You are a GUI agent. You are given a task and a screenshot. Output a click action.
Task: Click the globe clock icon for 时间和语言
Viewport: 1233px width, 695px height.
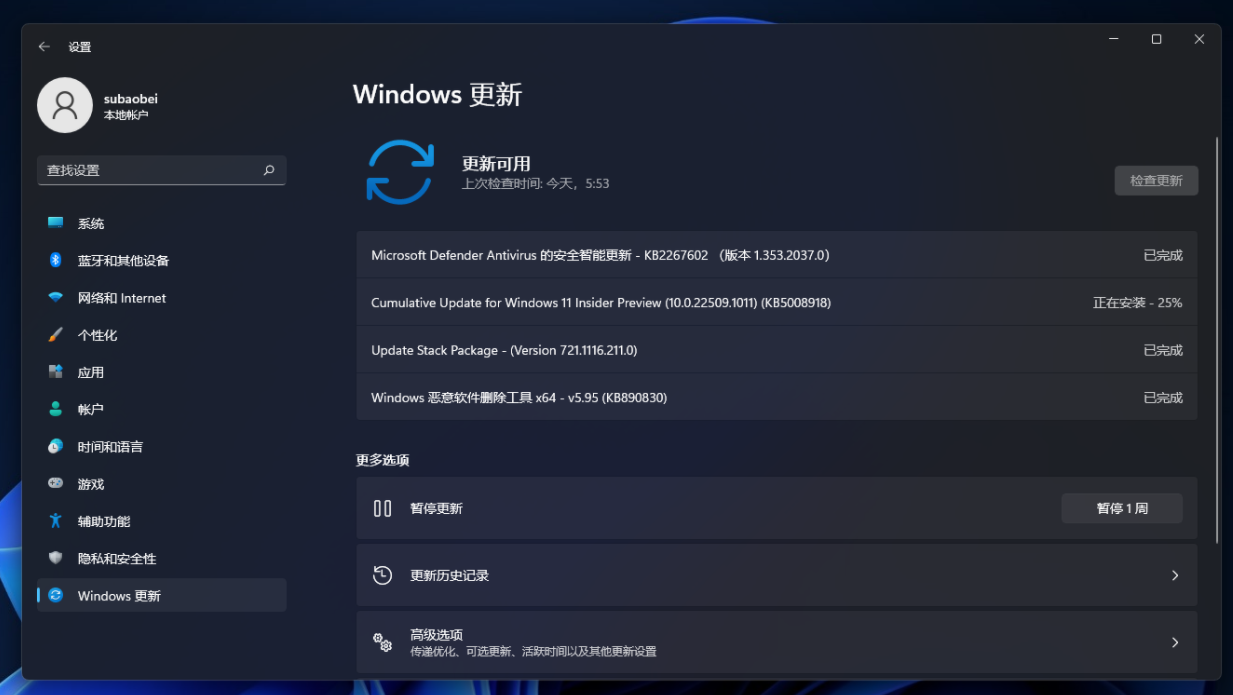click(x=56, y=446)
